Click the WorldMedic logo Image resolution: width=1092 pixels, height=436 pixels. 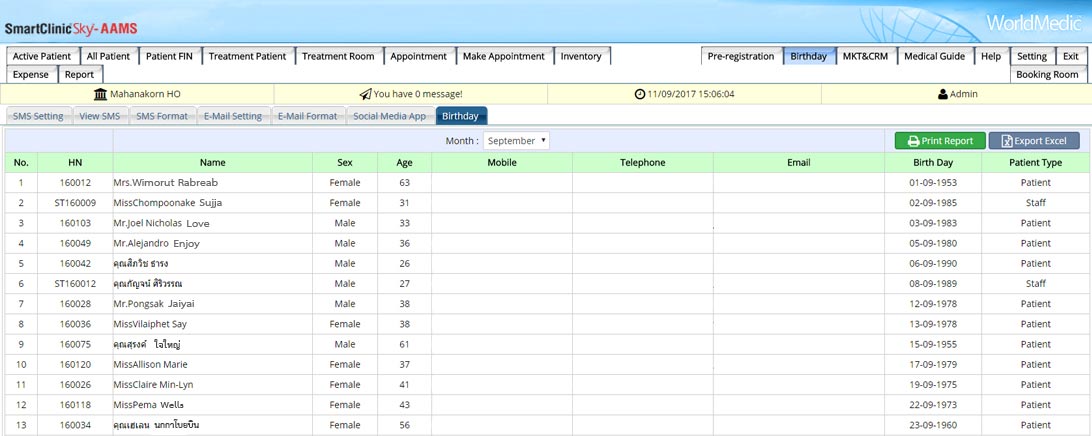pos(1033,23)
